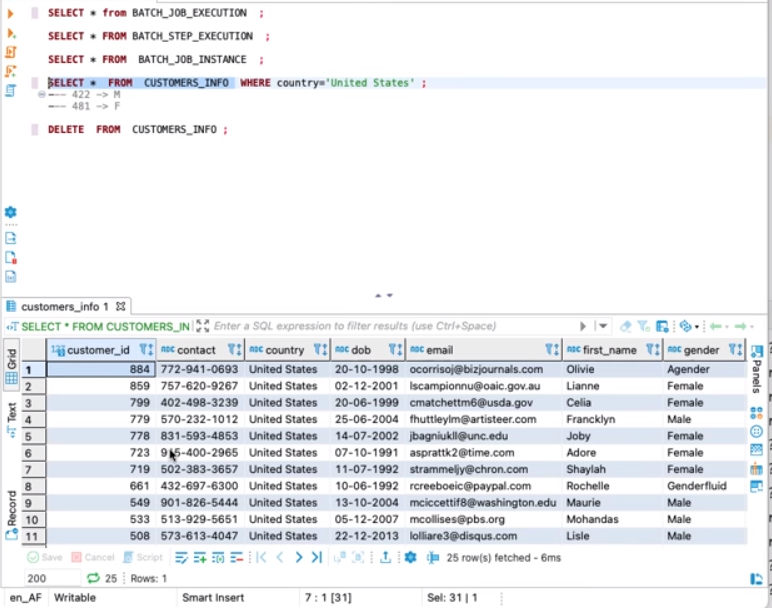The width and height of the screenshot is (772, 608).
Task: Open the email column filter/sort
Action: (552, 350)
